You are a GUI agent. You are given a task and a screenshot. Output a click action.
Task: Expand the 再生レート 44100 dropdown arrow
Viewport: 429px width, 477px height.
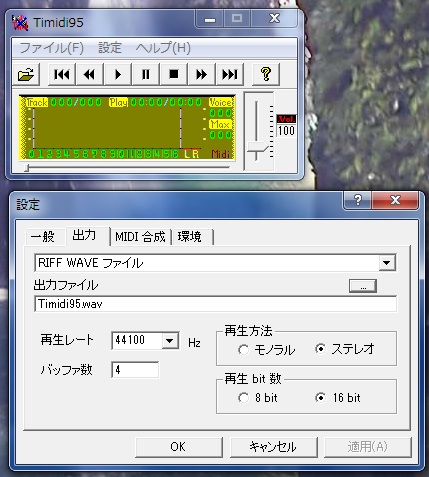(x=170, y=341)
